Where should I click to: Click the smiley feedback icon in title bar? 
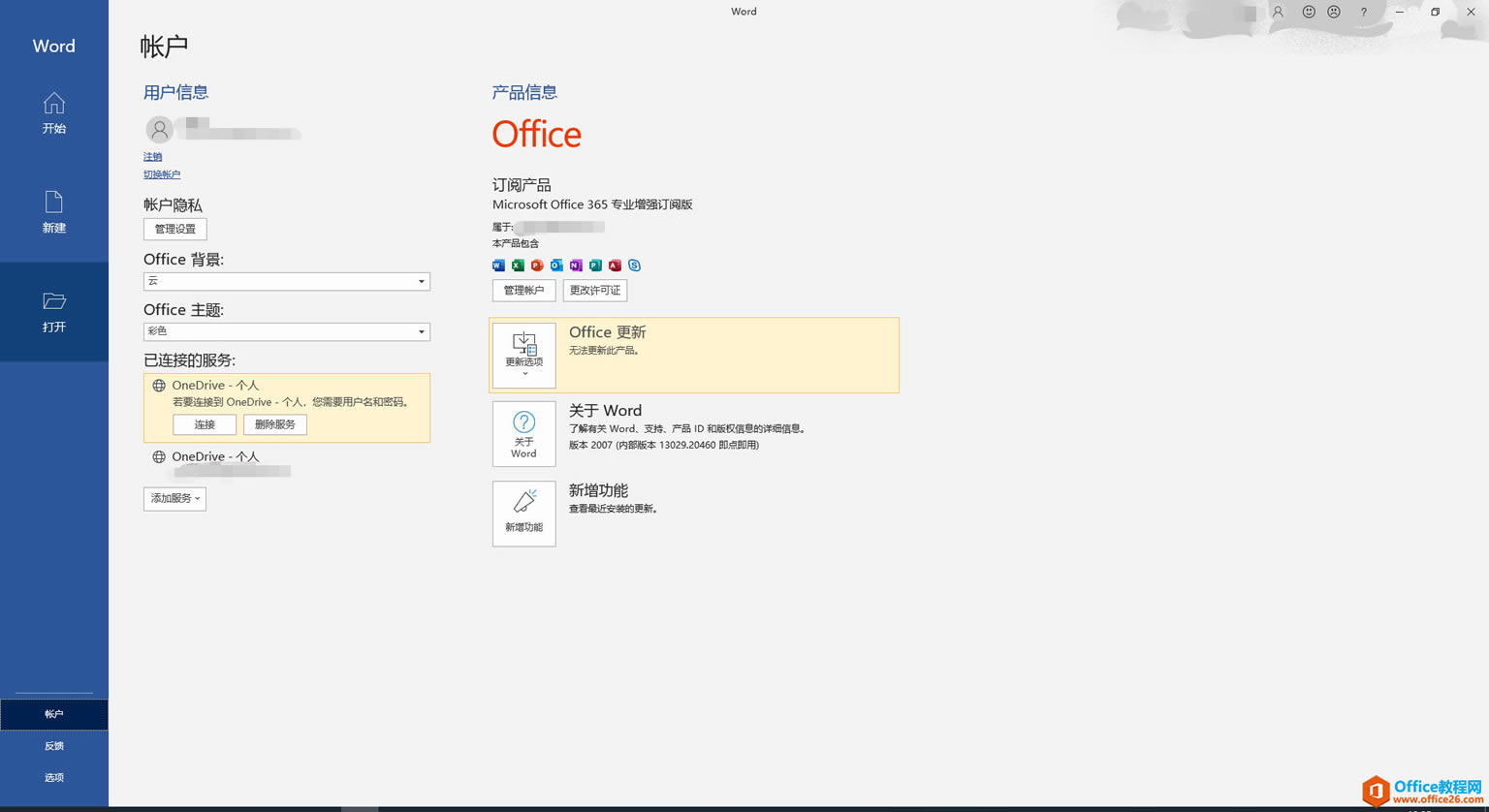tap(1308, 12)
